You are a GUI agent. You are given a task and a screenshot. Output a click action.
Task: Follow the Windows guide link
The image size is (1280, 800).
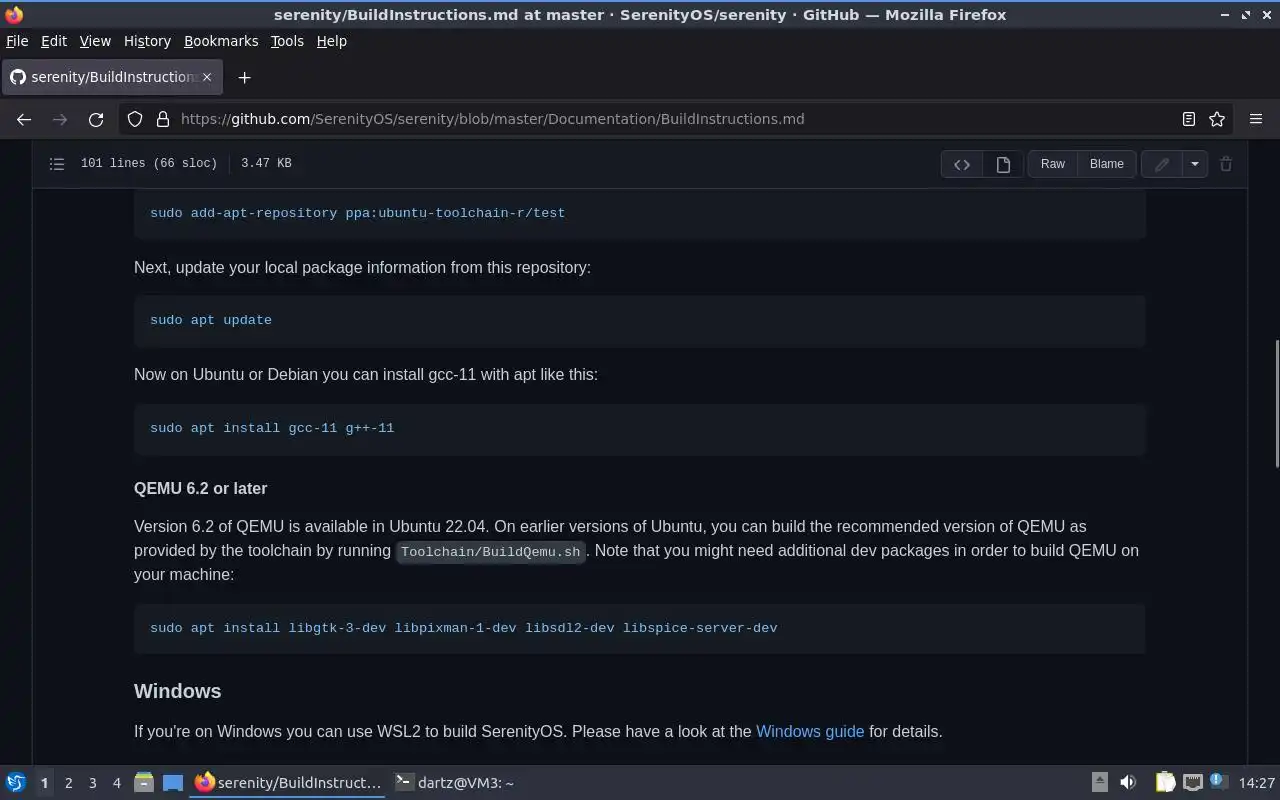pyautogui.click(x=810, y=731)
